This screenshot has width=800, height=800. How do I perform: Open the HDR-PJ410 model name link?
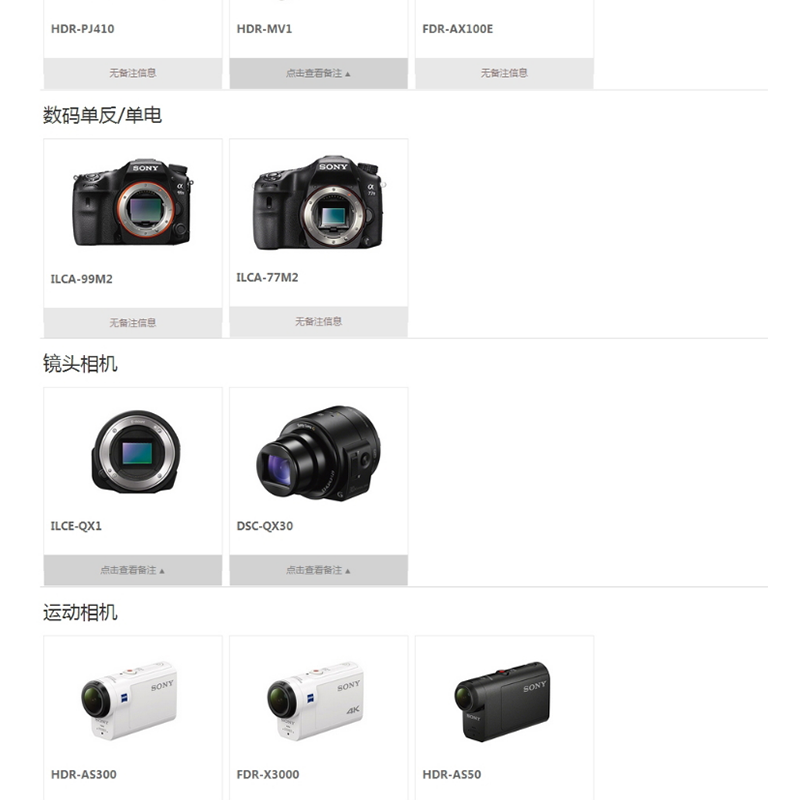point(83,29)
